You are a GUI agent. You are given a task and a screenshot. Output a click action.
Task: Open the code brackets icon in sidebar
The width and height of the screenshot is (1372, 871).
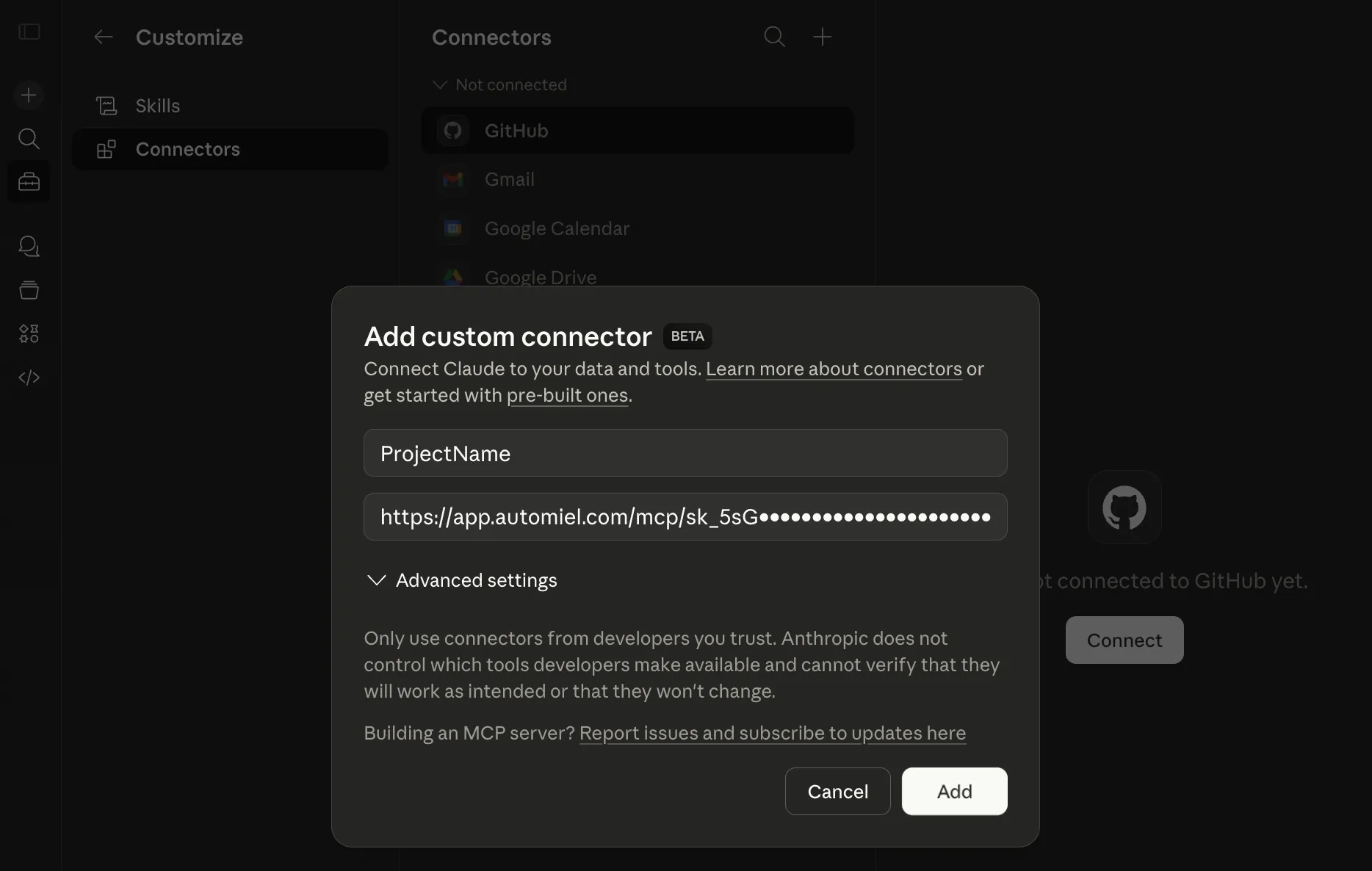(29, 377)
